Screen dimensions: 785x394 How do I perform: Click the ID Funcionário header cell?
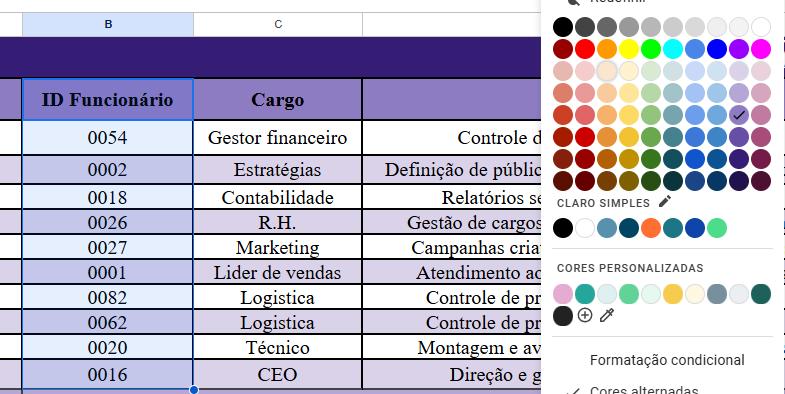coord(108,100)
